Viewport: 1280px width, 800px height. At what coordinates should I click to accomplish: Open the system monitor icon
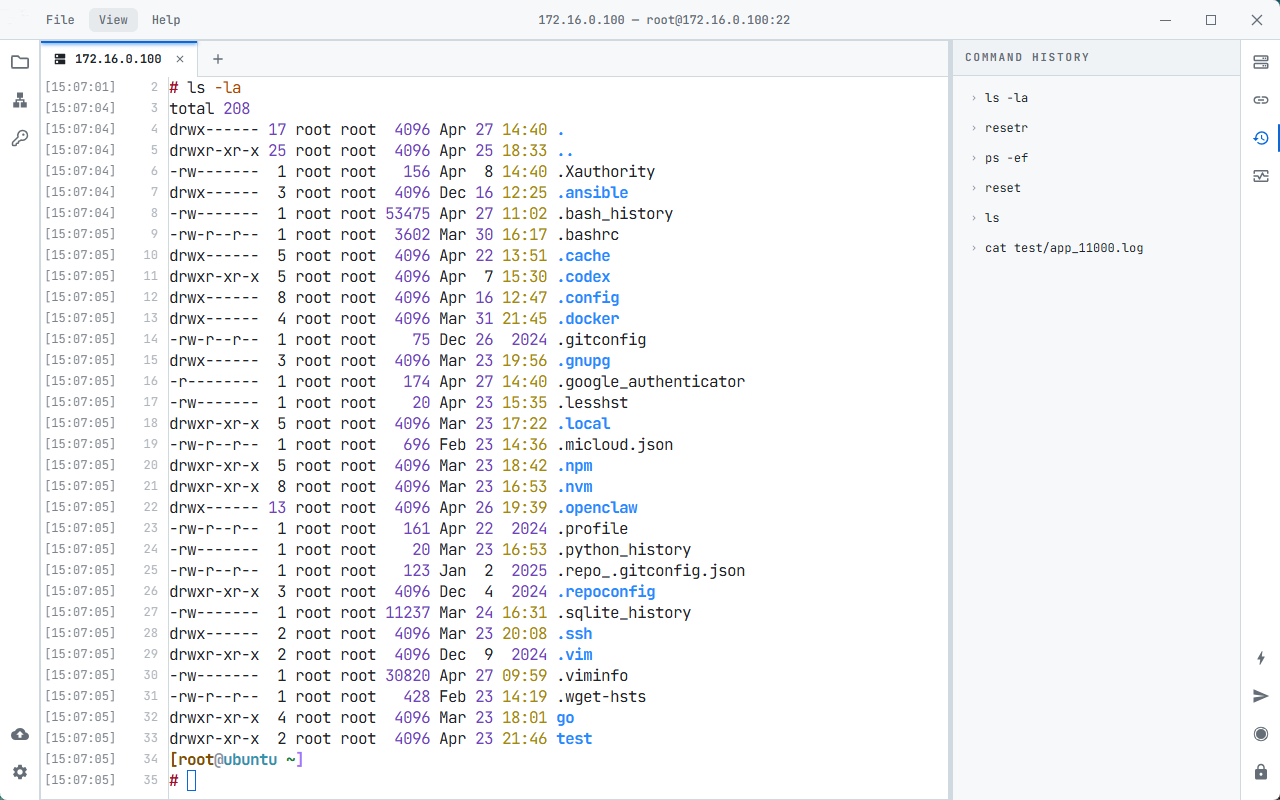click(x=1261, y=176)
